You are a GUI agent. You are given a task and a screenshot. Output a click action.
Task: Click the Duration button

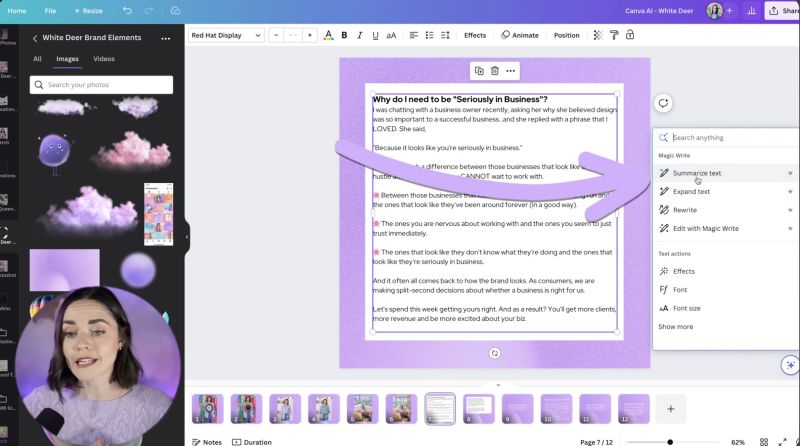pos(252,442)
